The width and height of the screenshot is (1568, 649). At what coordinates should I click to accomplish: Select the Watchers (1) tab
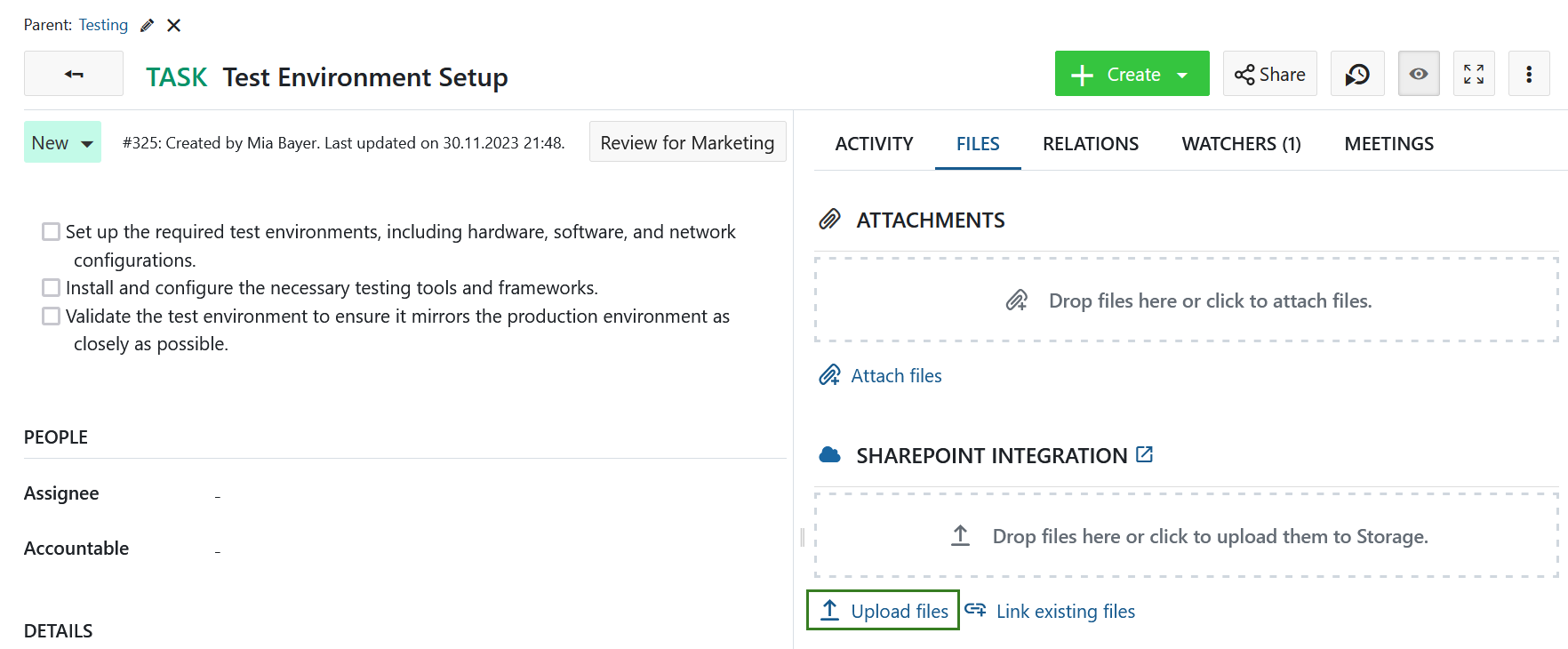pyautogui.click(x=1241, y=144)
